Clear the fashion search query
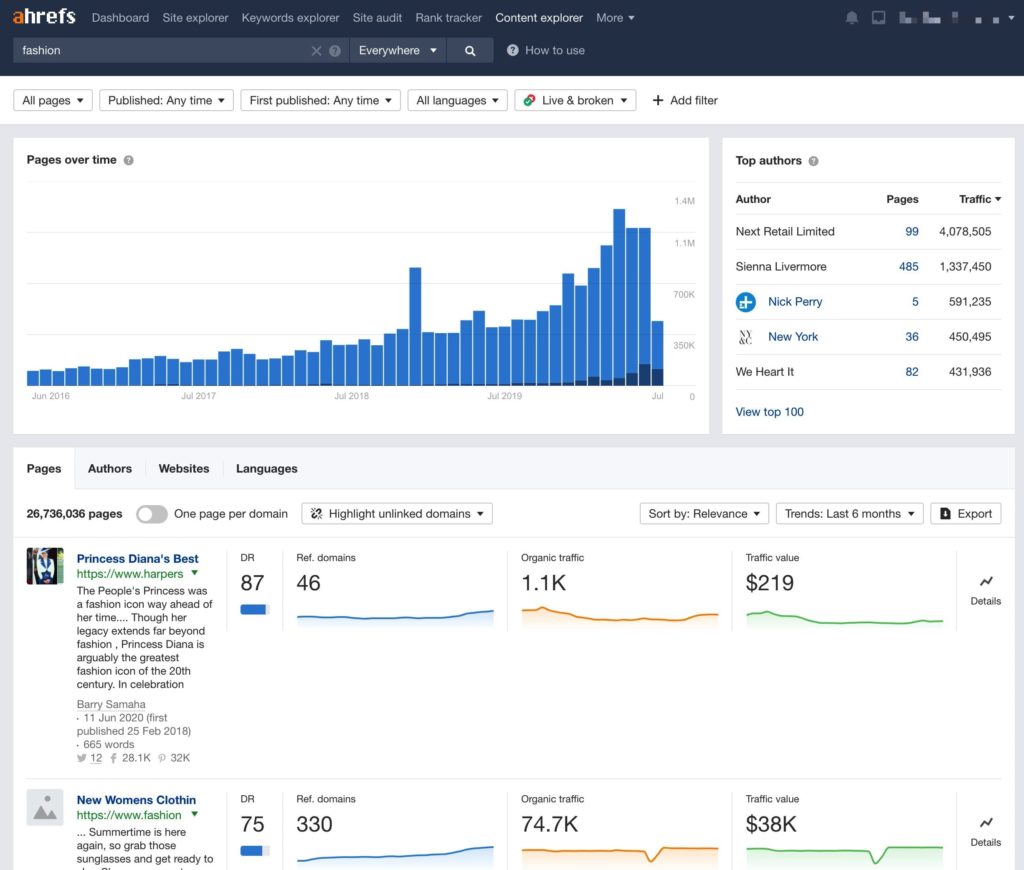 tap(316, 50)
